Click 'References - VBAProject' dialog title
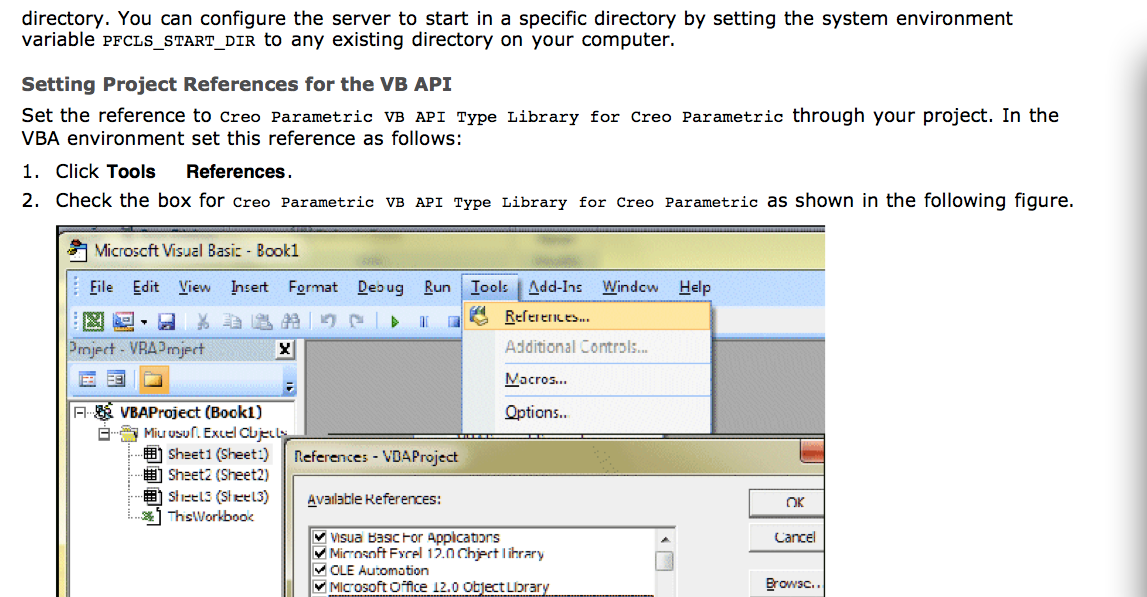This screenshot has width=1147, height=597. pos(375,457)
